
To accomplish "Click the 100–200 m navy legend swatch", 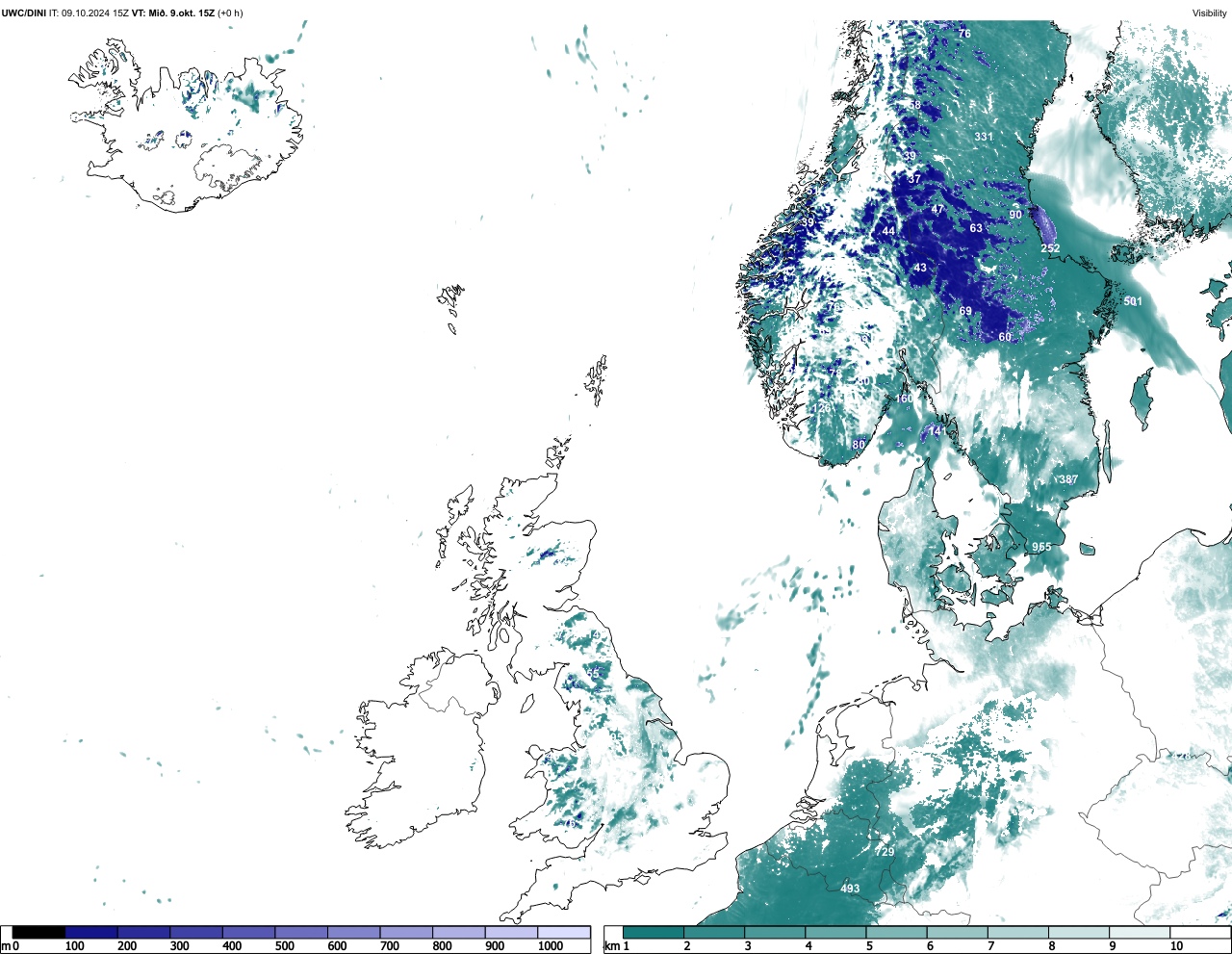I will coord(91,932).
